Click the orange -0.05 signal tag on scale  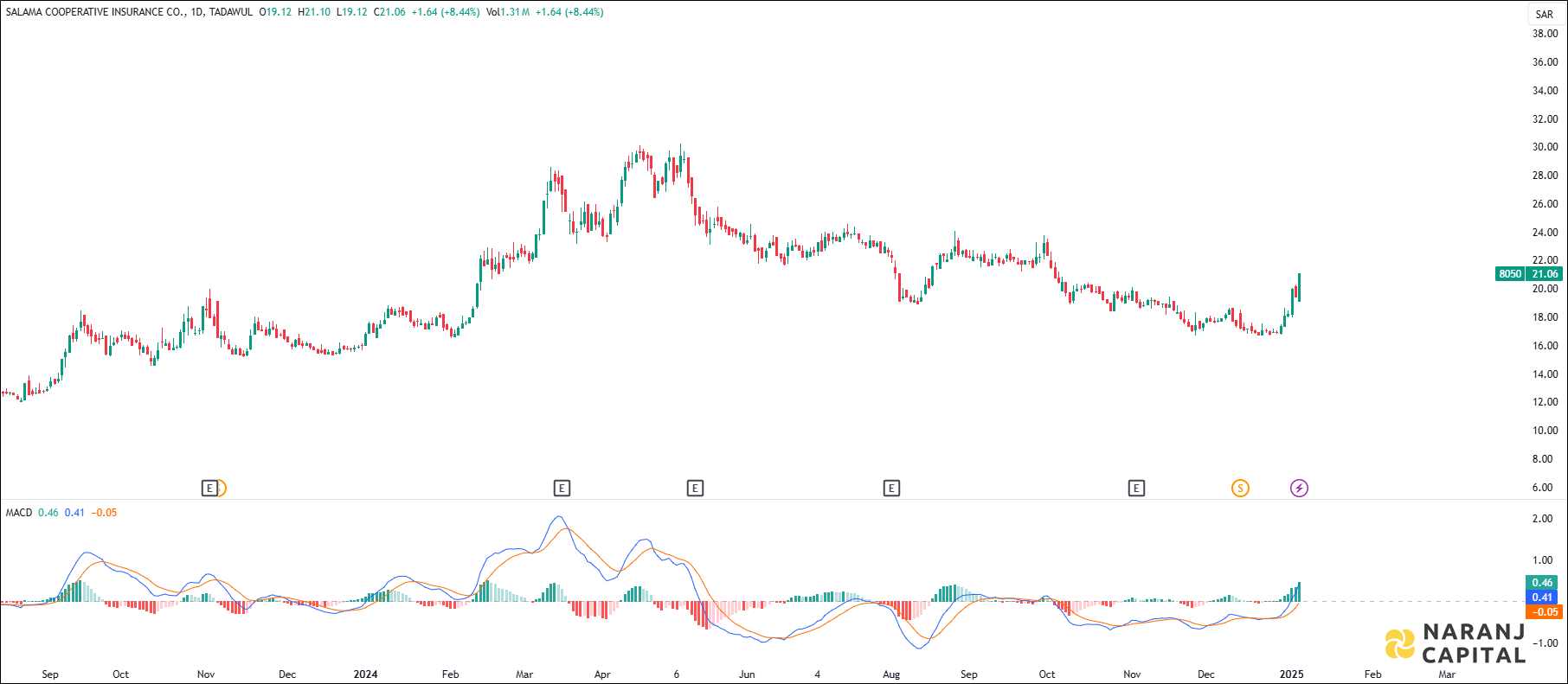(x=1545, y=612)
